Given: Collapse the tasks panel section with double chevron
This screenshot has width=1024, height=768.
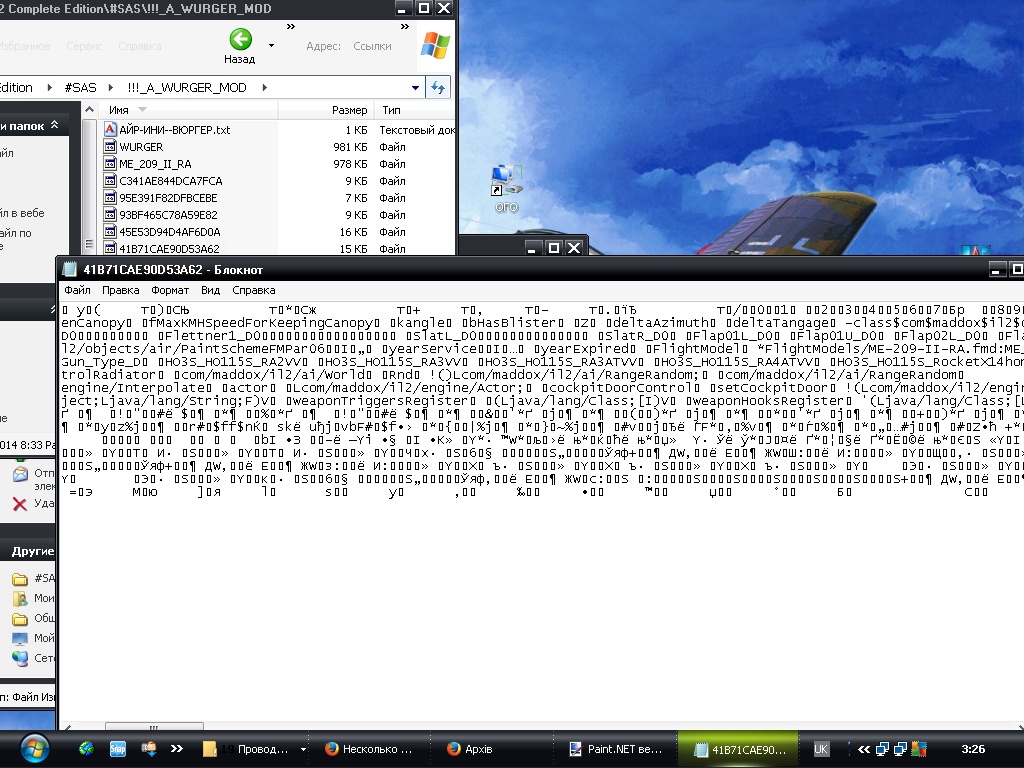Looking at the screenshot, I should pyautogui.click(x=55, y=125).
